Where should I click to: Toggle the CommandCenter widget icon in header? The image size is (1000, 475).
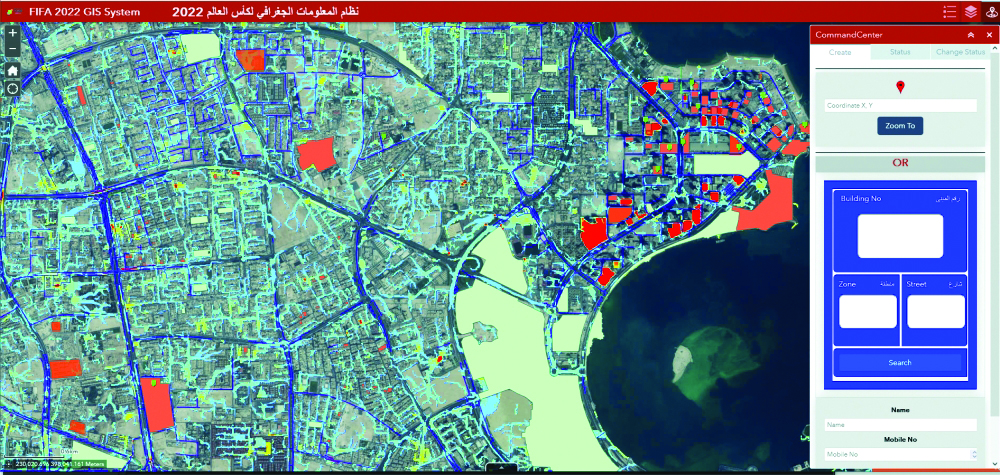(990, 11)
